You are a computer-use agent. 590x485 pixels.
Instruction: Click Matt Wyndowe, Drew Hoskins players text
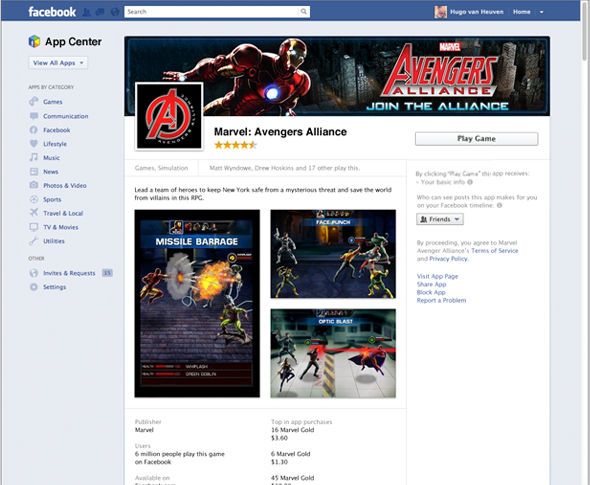285,168
